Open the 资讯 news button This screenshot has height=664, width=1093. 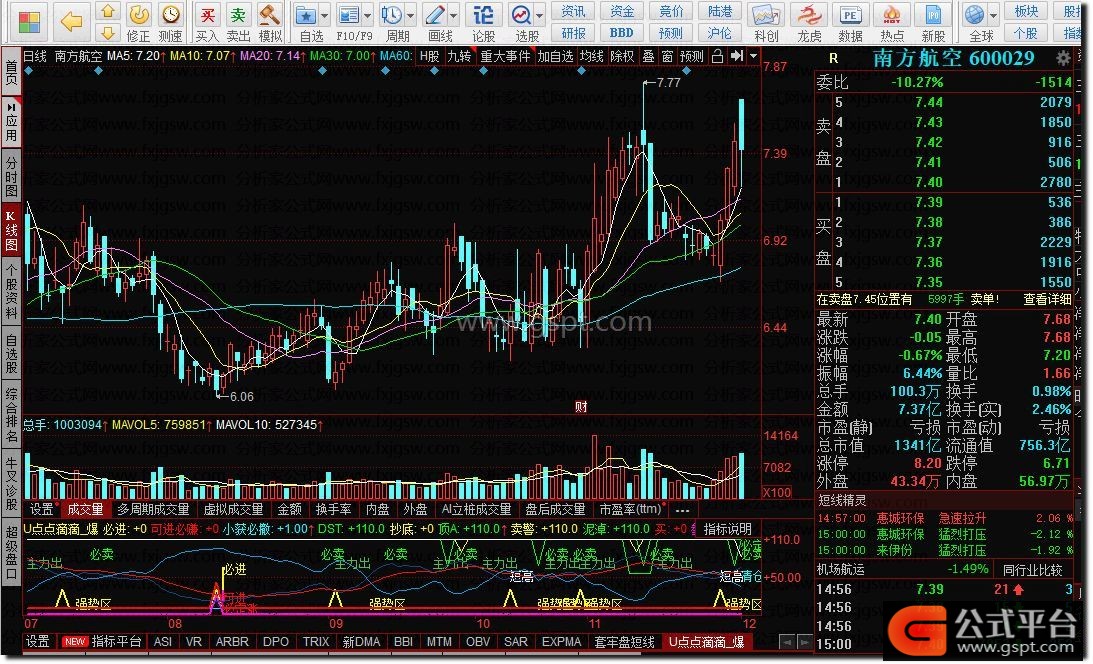point(573,11)
